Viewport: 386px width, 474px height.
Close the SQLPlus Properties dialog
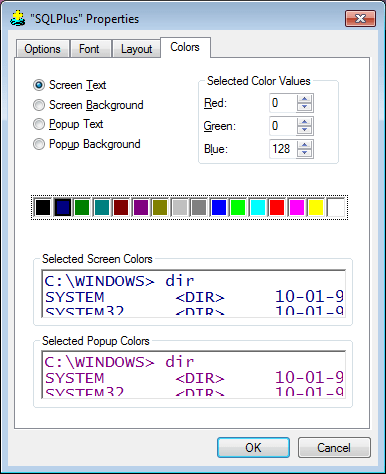click(360, 18)
